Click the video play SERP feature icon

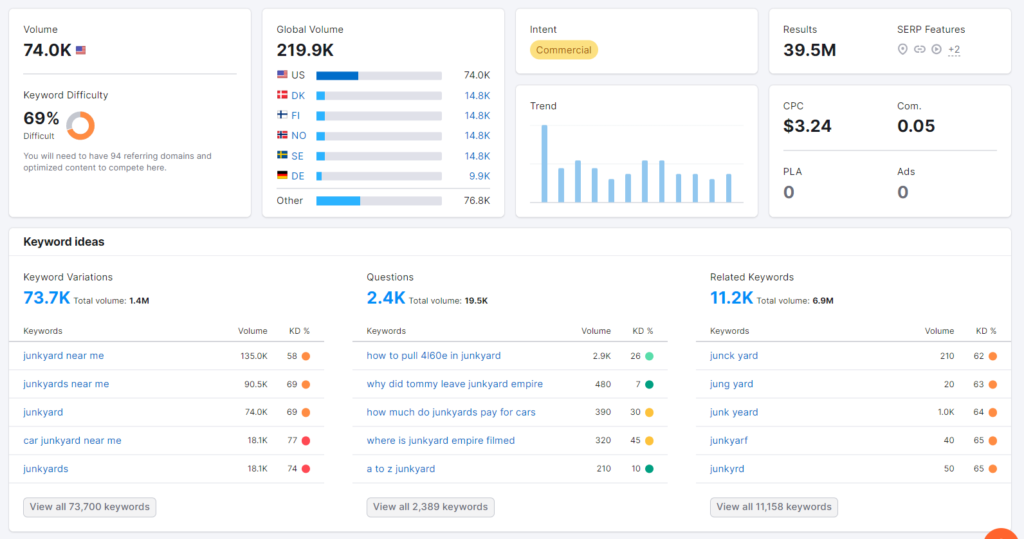(936, 50)
